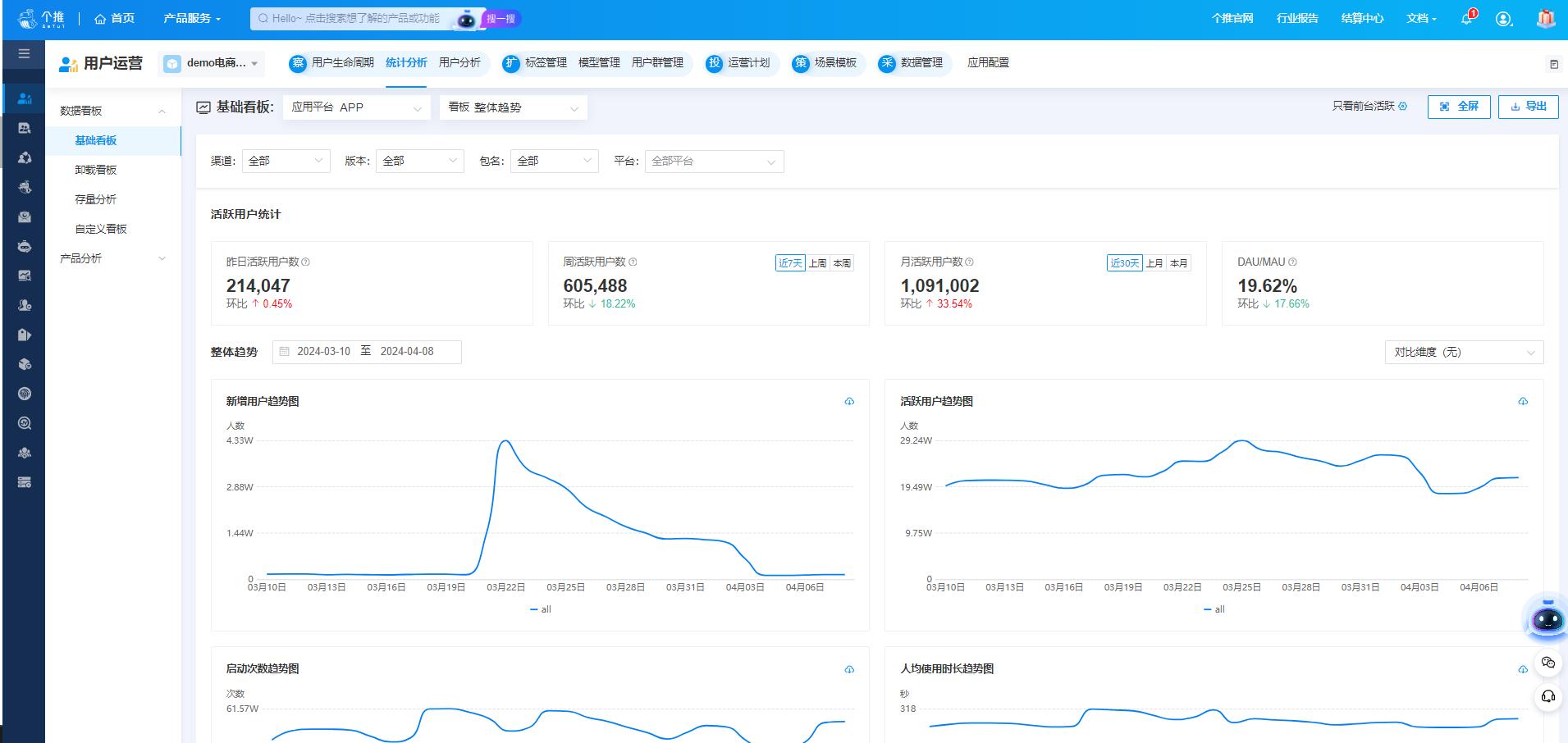The image size is (1568, 743).
Task: Click the help icon beside DAU/MAU
Action: 1292,262
